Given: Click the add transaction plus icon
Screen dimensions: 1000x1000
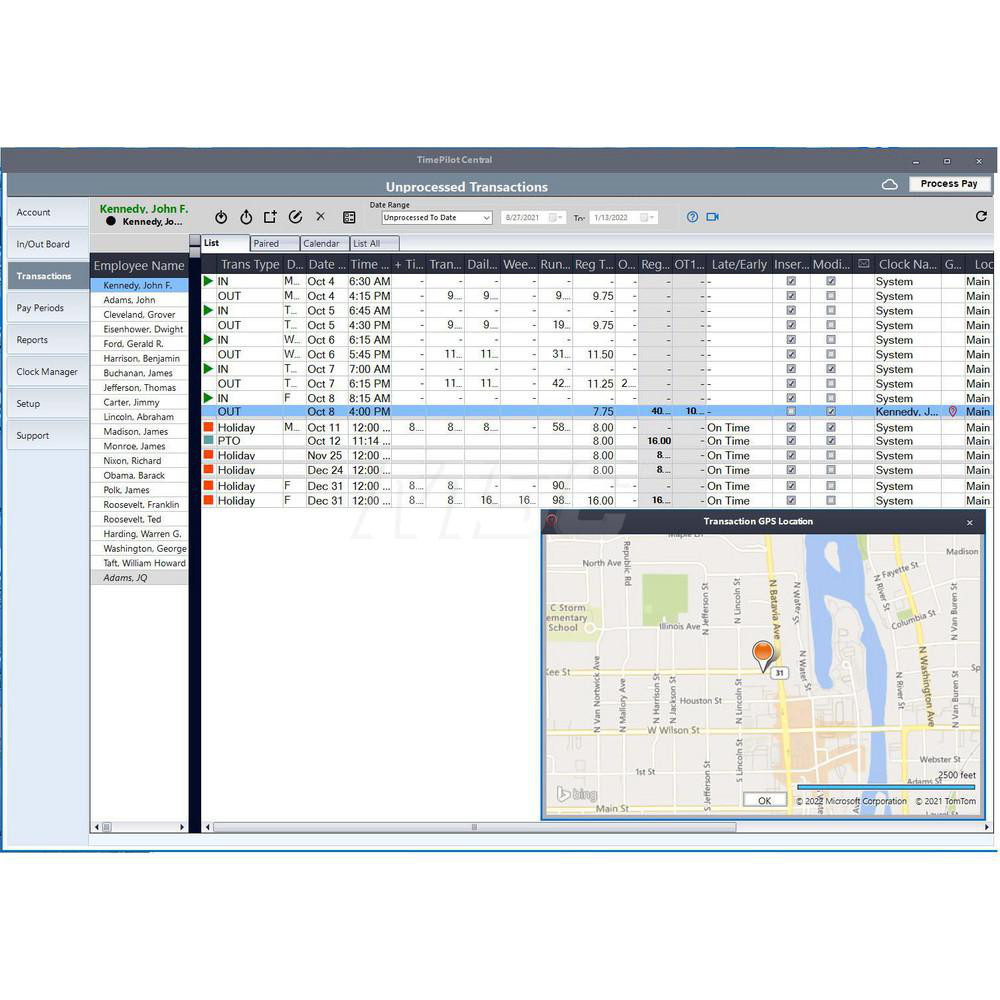Looking at the screenshot, I should pyautogui.click(x=270, y=217).
